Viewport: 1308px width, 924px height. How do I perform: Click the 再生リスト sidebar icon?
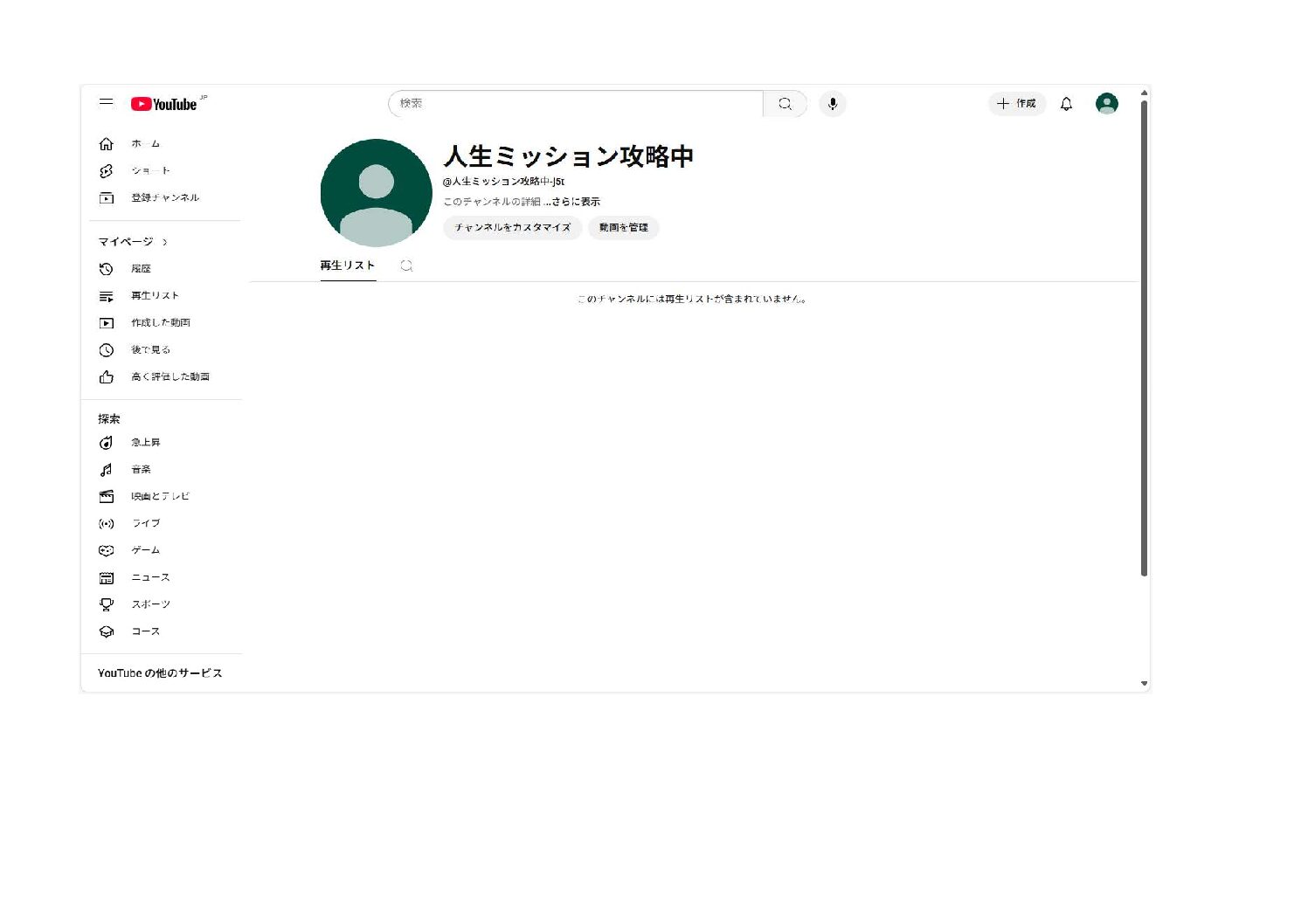pos(107,296)
